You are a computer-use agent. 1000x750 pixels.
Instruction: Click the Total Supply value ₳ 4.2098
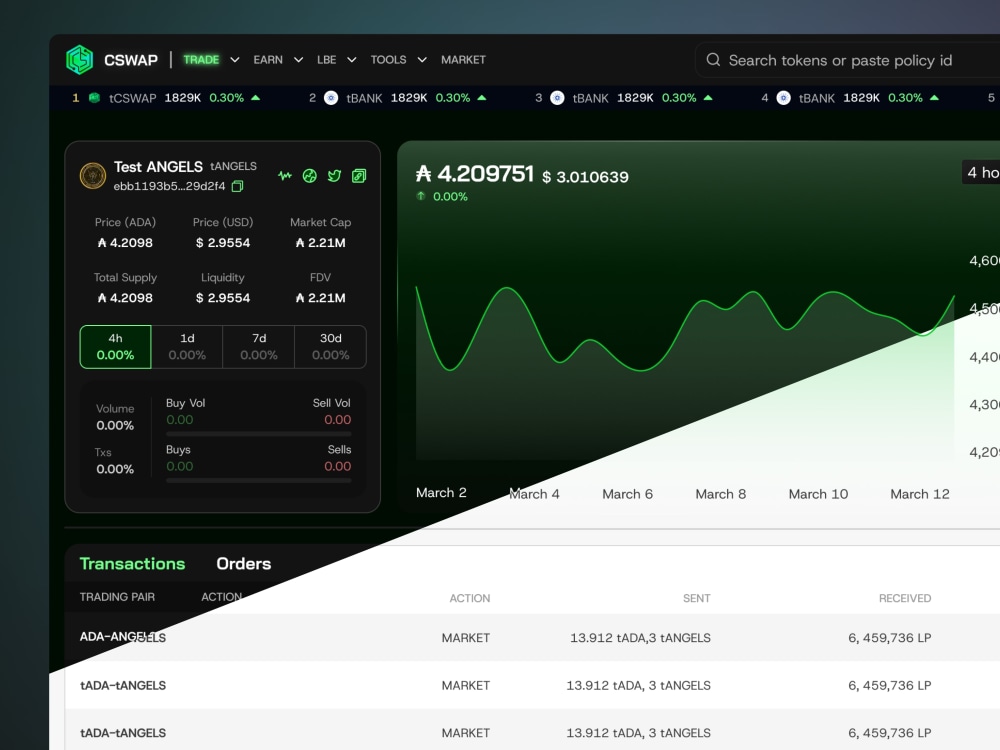pyautogui.click(x=125, y=298)
